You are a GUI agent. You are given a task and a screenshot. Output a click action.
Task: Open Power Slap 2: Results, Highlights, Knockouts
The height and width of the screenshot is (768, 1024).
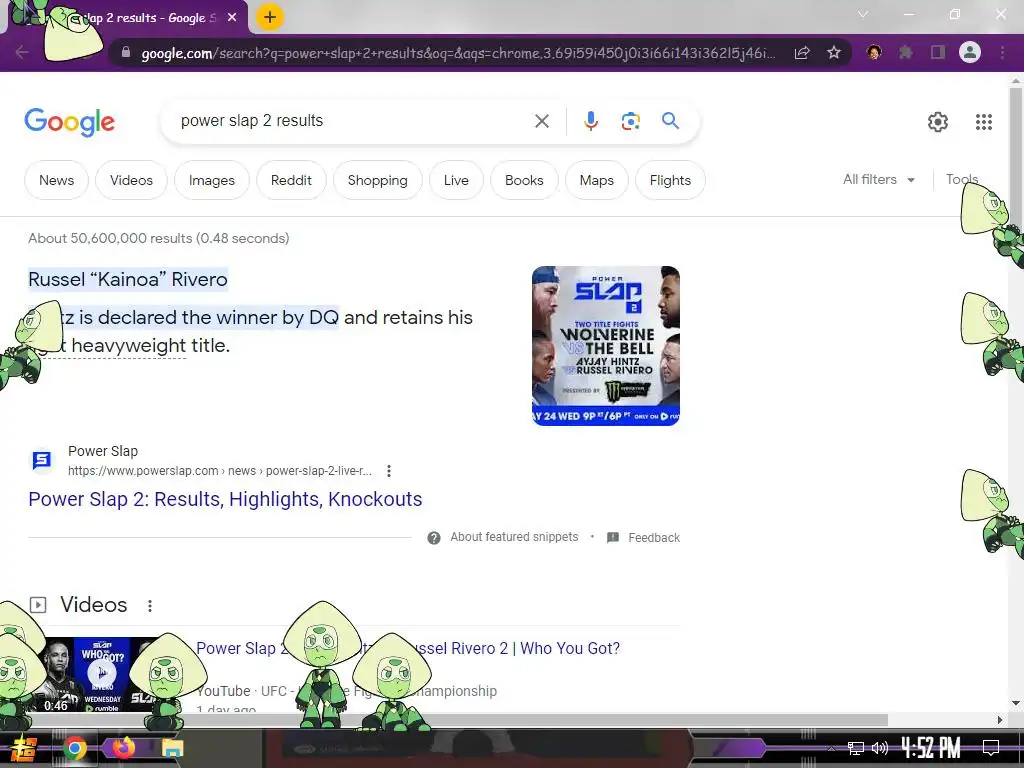pyautogui.click(x=225, y=499)
